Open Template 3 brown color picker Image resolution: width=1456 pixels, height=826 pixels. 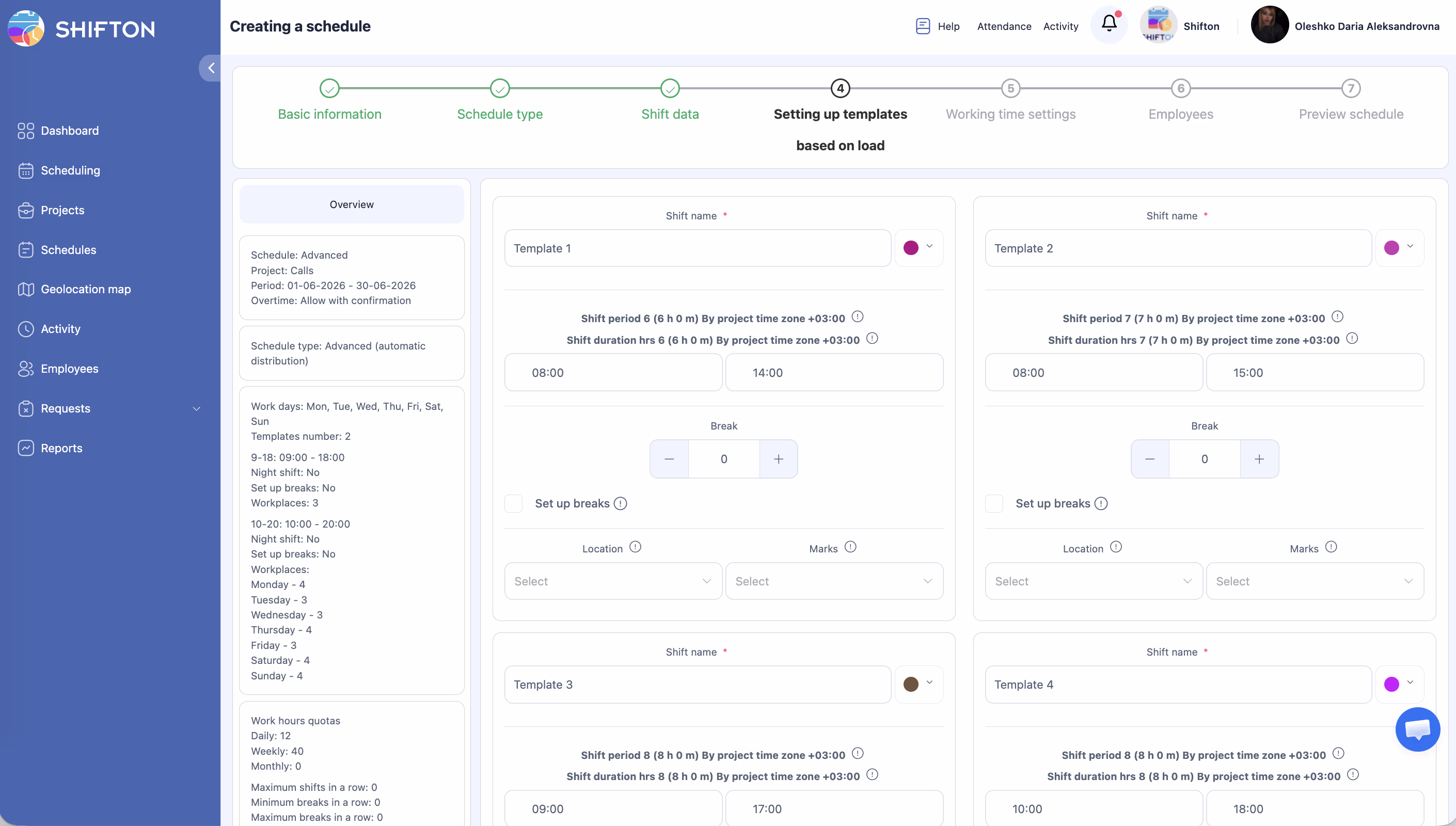919,684
